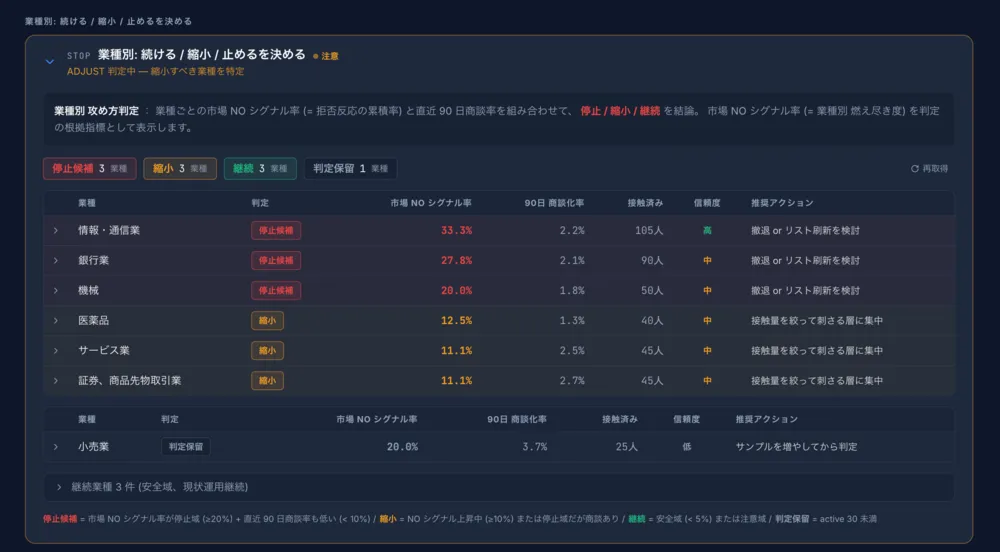Click 撤退 or リスト刷新を検討 in 銀行業 row

pyautogui.click(x=805, y=261)
